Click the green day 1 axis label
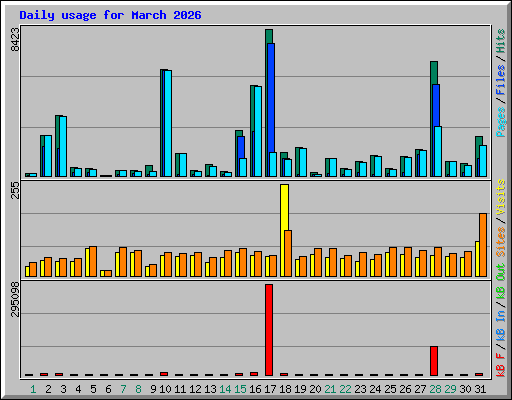The height and width of the screenshot is (400, 512). 33,389
